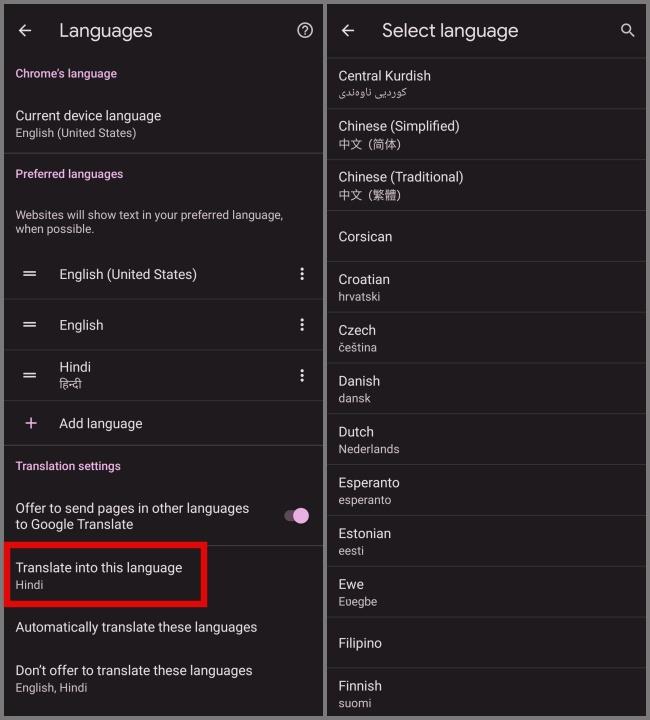Viewport: 650px width, 720px height.
Task: Grab the reorder handle for English
Action: pos(30,325)
